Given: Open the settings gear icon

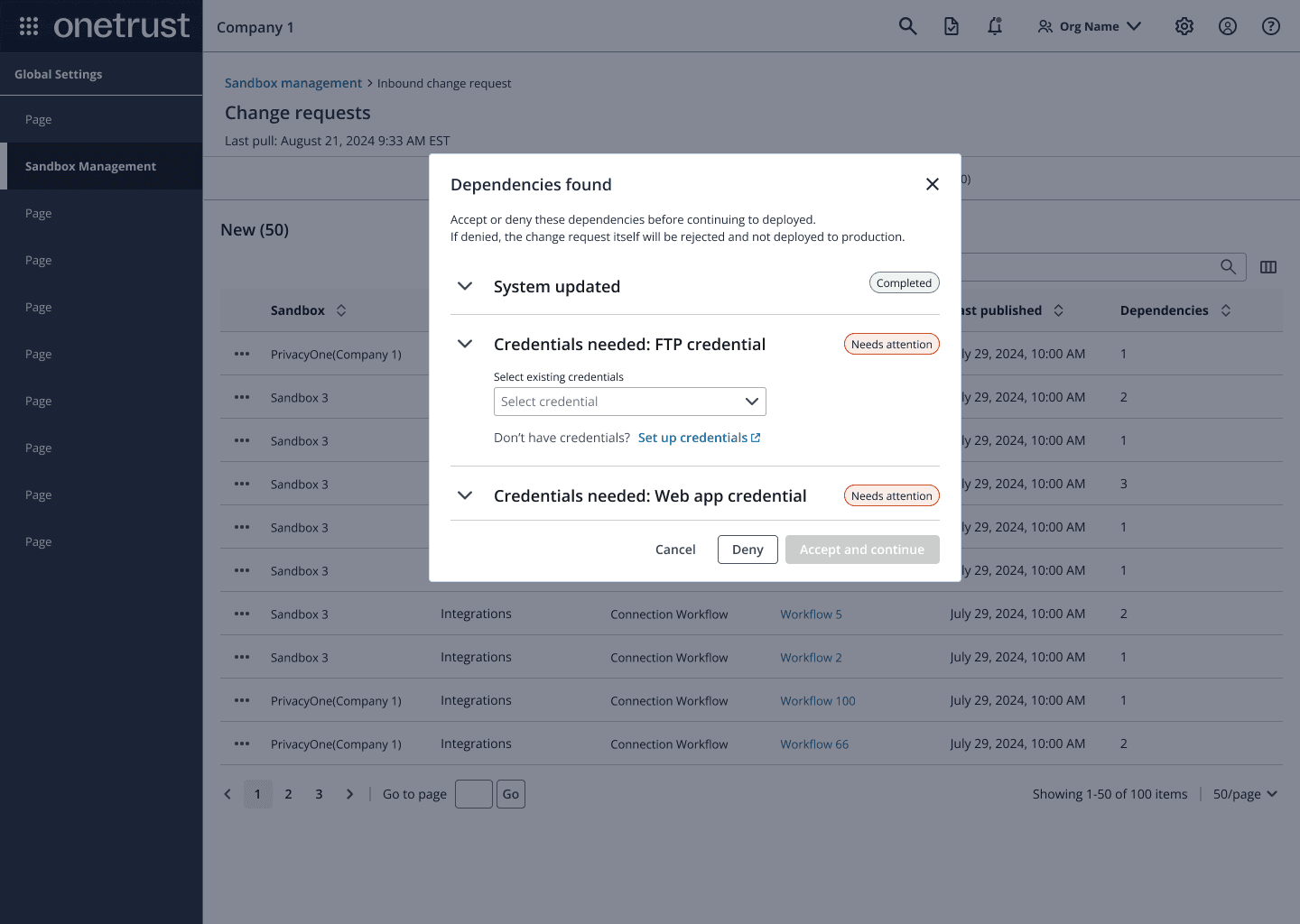Looking at the screenshot, I should 1184,26.
